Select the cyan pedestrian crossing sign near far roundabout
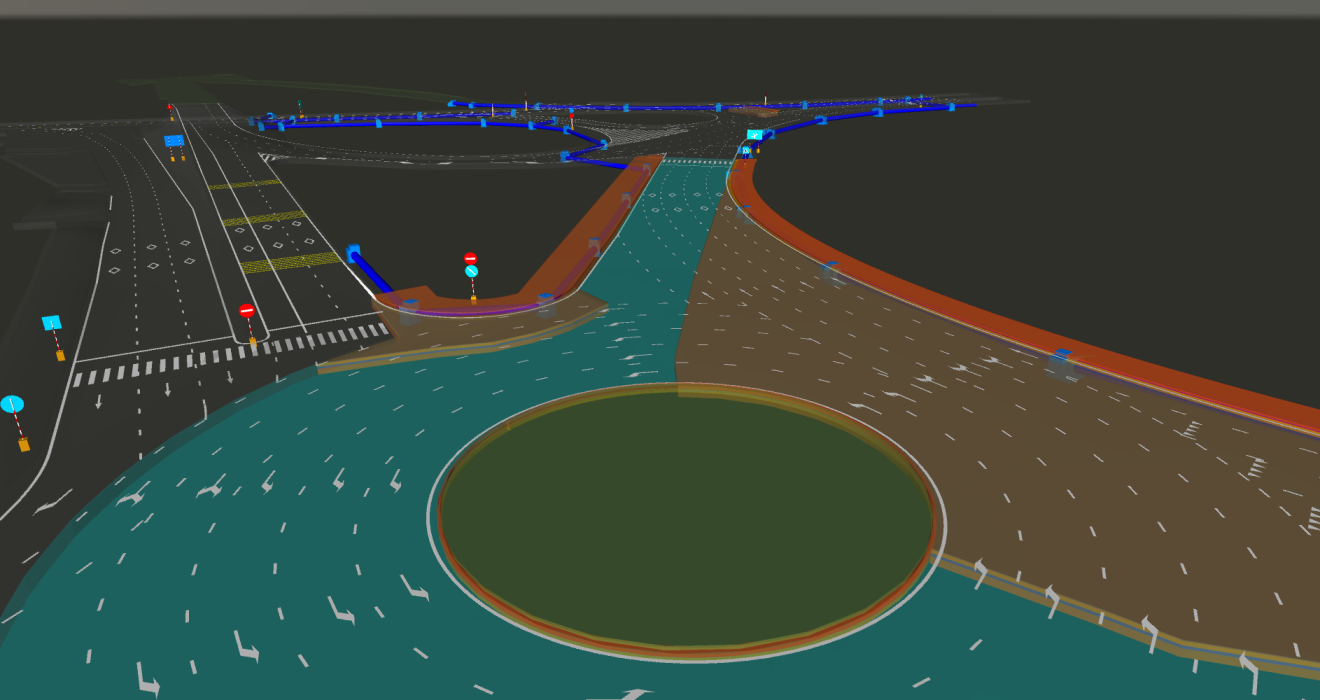1320x700 pixels. point(755,135)
